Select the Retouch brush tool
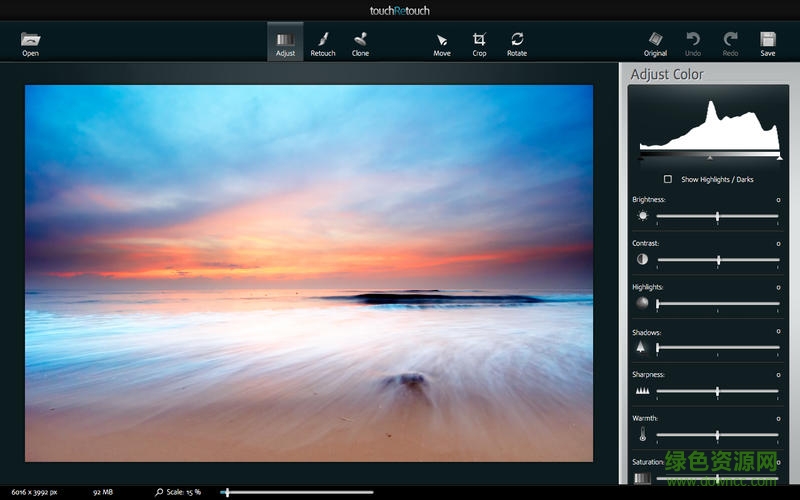Image resolution: width=800 pixels, height=500 pixels. point(323,43)
